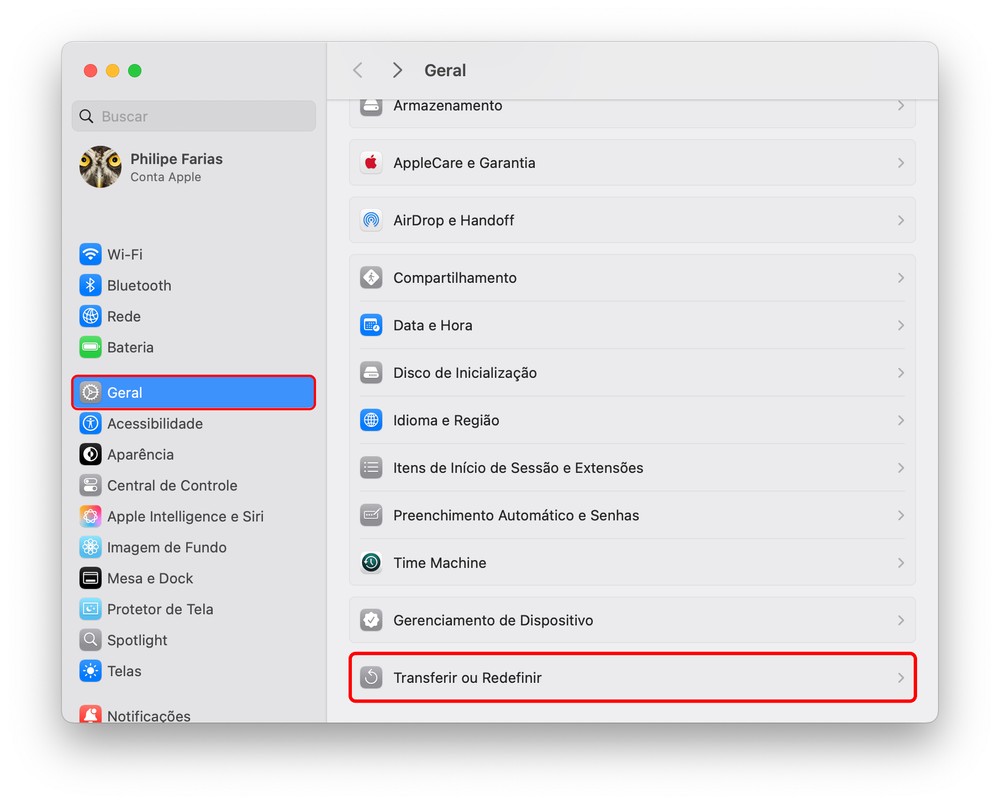Click the Acessibilidade icon
The height and width of the screenshot is (804, 1000).
click(x=90, y=423)
